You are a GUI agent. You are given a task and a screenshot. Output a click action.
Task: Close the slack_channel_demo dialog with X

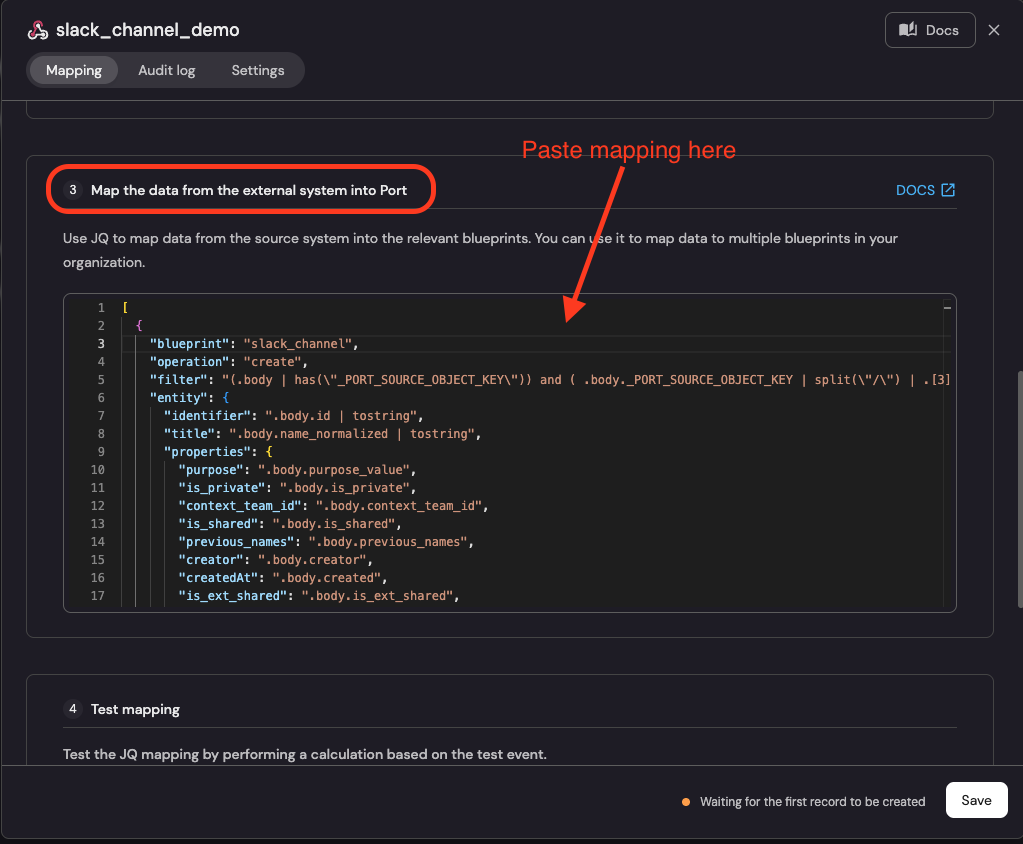point(994,30)
